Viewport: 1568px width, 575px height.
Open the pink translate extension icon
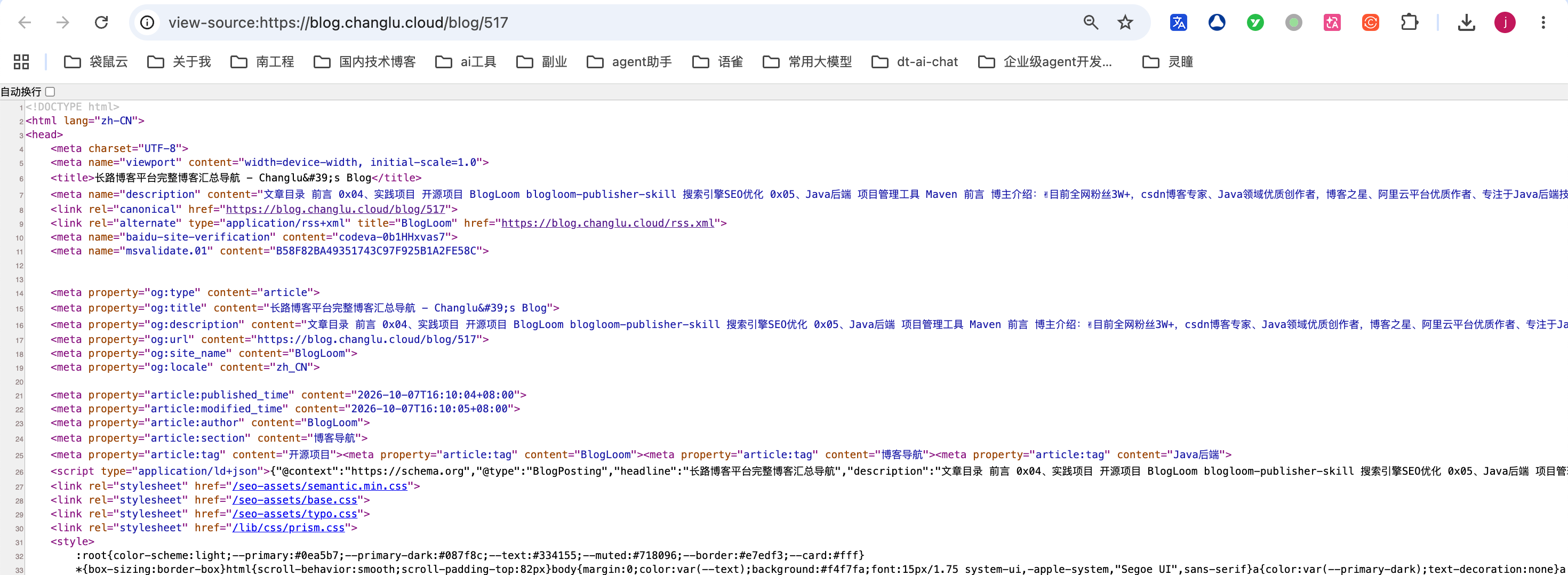(x=1332, y=22)
